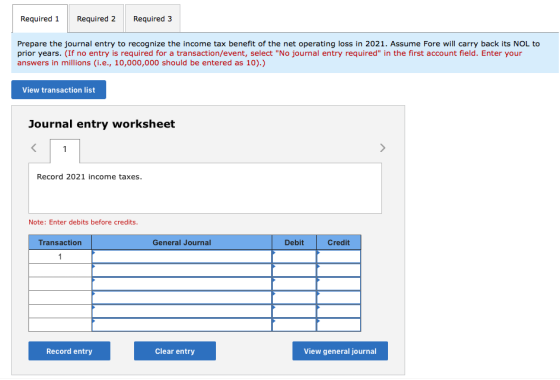Clear the entry with Clear entry button
This screenshot has height=380, width=560.
tap(175, 351)
